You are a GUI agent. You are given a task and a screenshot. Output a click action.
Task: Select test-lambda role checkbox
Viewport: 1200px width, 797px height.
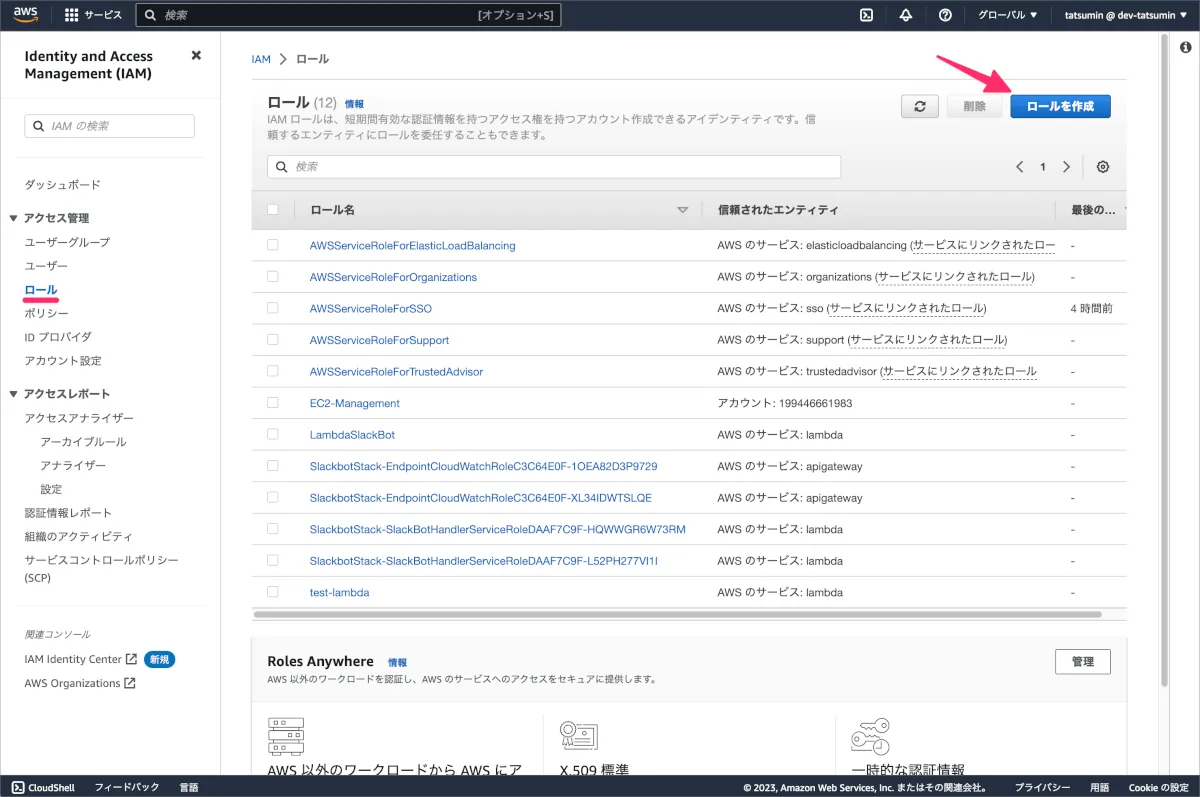tap(273, 592)
